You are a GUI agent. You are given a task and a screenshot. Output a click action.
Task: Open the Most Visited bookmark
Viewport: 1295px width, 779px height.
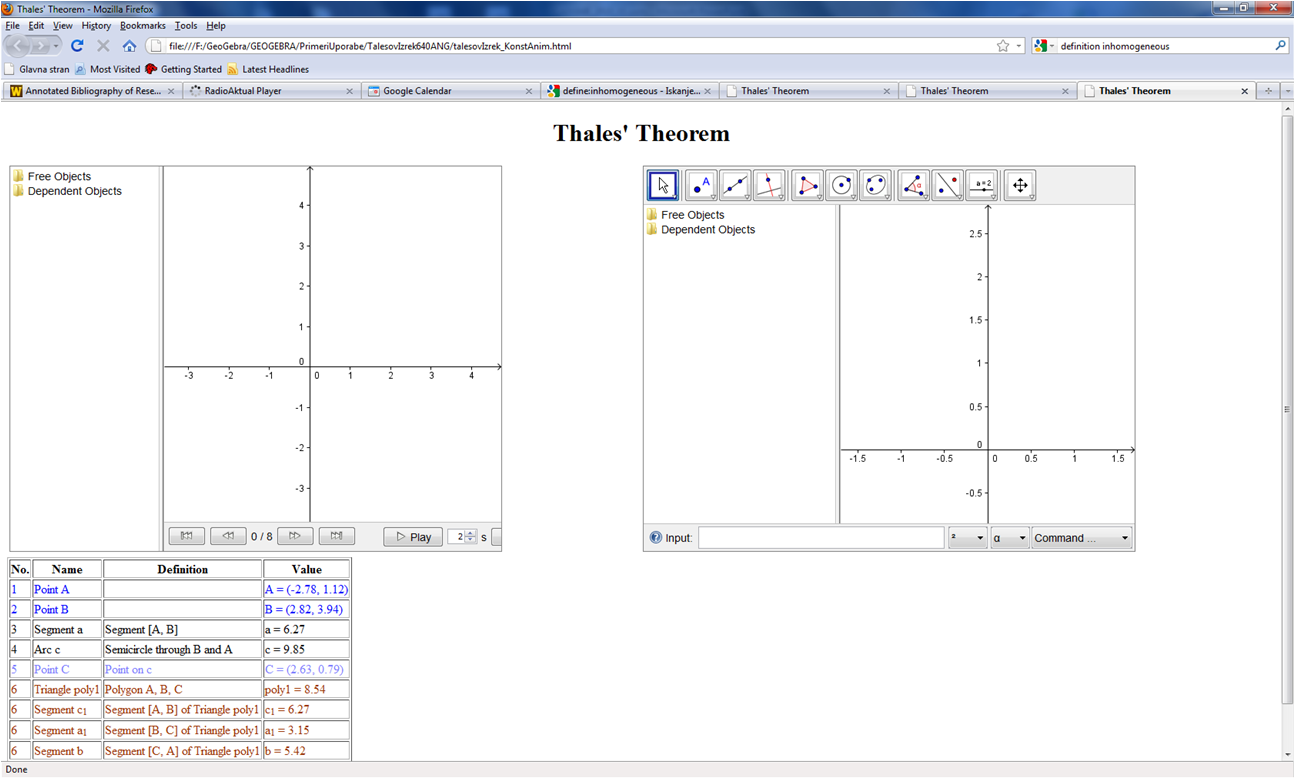pyautogui.click(x=114, y=69)
